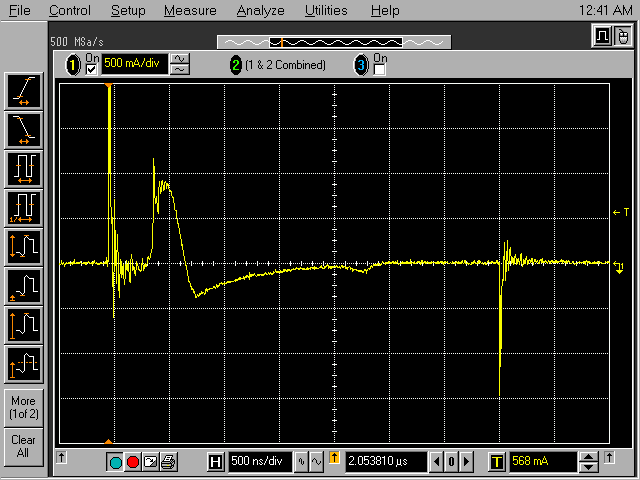Click the 568 mA trigger level field
This screenshot has height=480, width=640.
[543, 462]
